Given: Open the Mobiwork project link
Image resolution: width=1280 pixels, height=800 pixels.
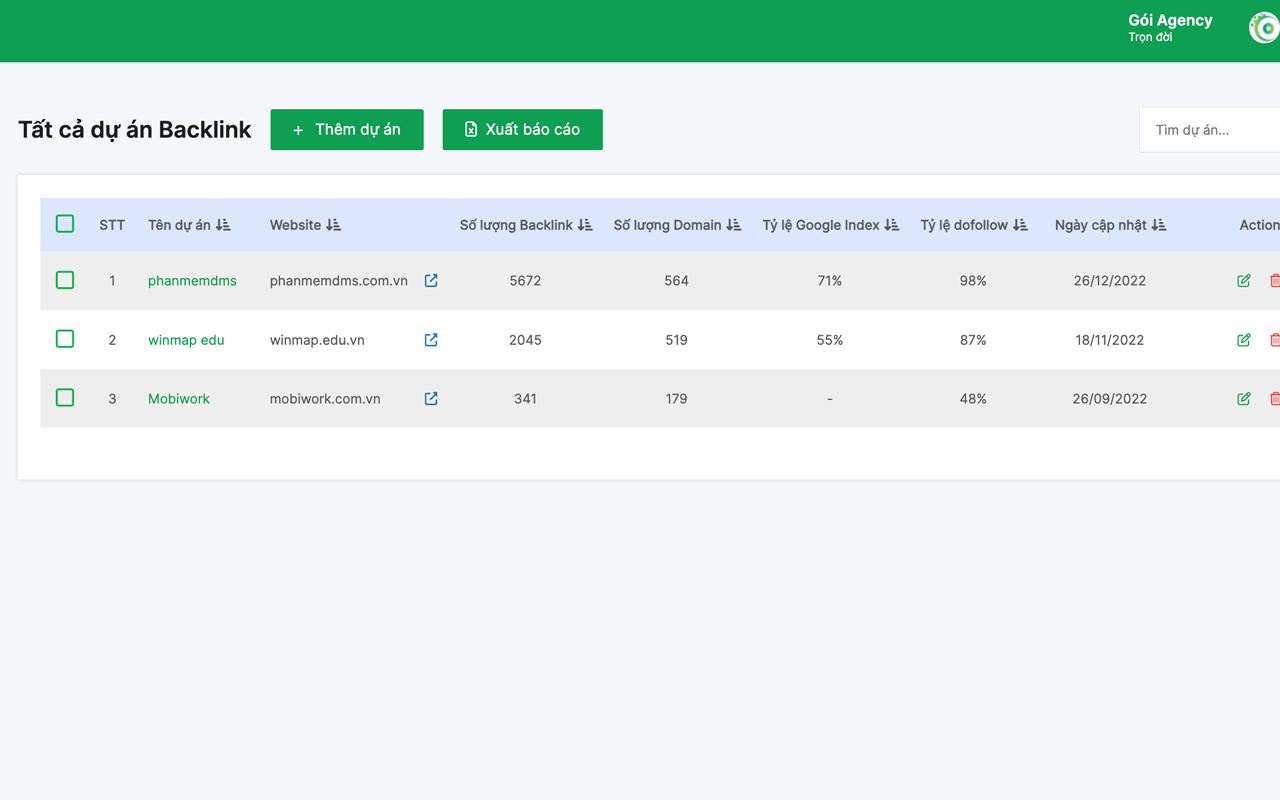Looking at the screenshot, I should coord(179,398).
